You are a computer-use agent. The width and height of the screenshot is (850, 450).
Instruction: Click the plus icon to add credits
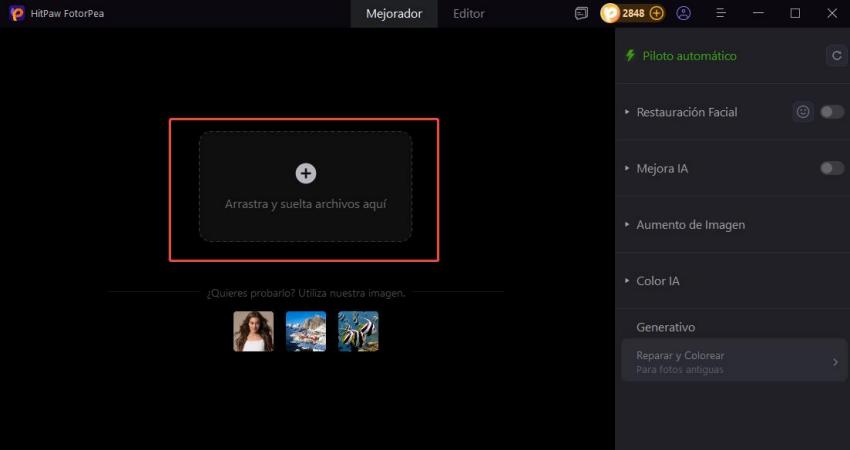(x=656, y=14)
